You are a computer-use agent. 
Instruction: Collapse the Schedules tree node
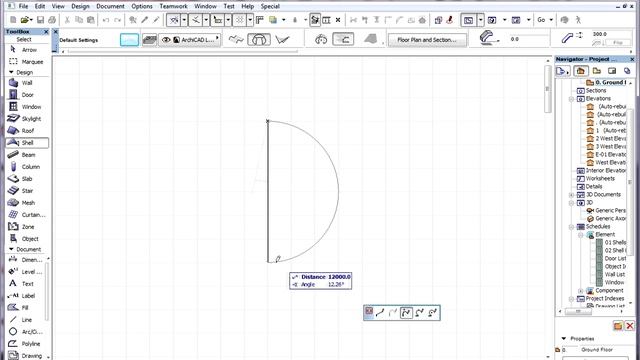coord(572,227)
